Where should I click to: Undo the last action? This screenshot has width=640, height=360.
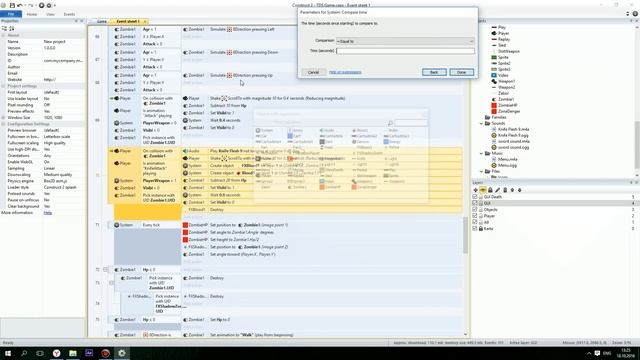tap(20, 5)
